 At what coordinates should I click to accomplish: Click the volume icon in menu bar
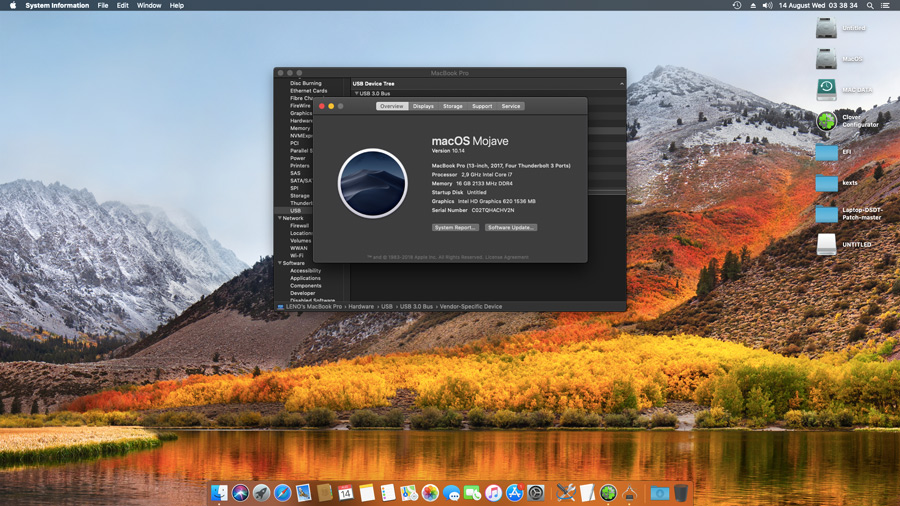tap(767, 6)
